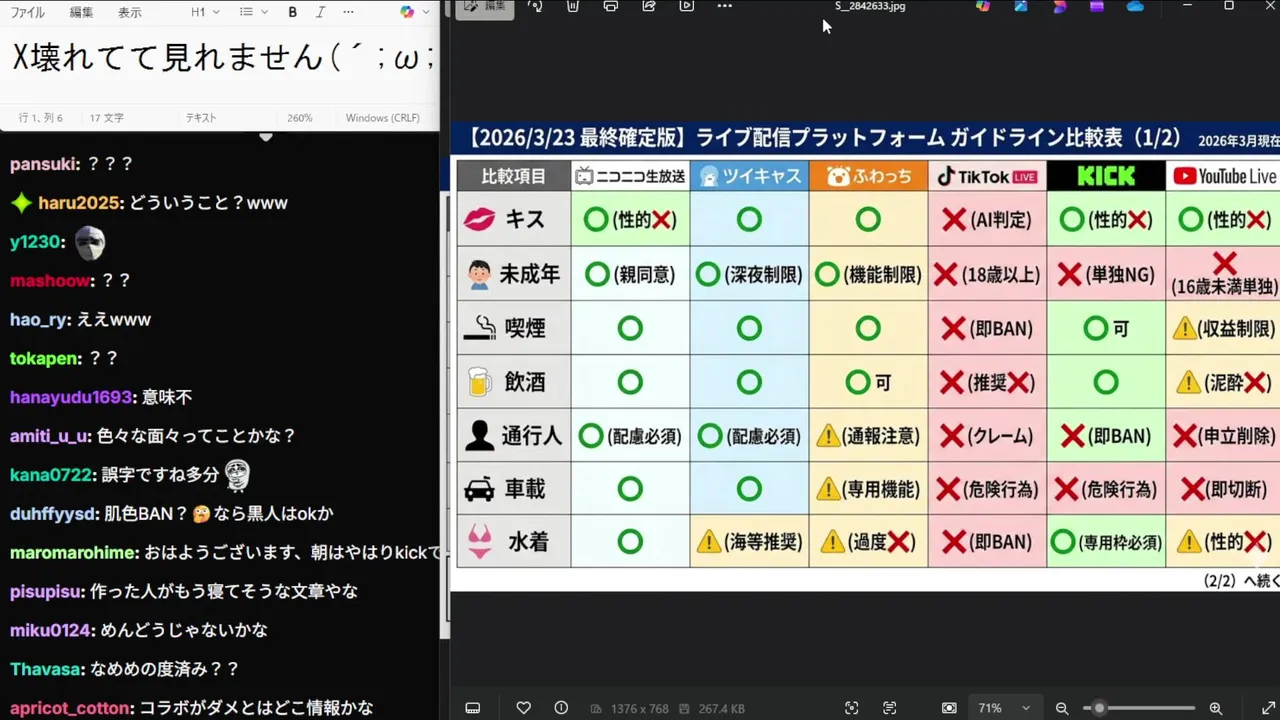Print the image in Photos viewer
The height and width of the screenshot is (720, 1280).
[611, 6]
